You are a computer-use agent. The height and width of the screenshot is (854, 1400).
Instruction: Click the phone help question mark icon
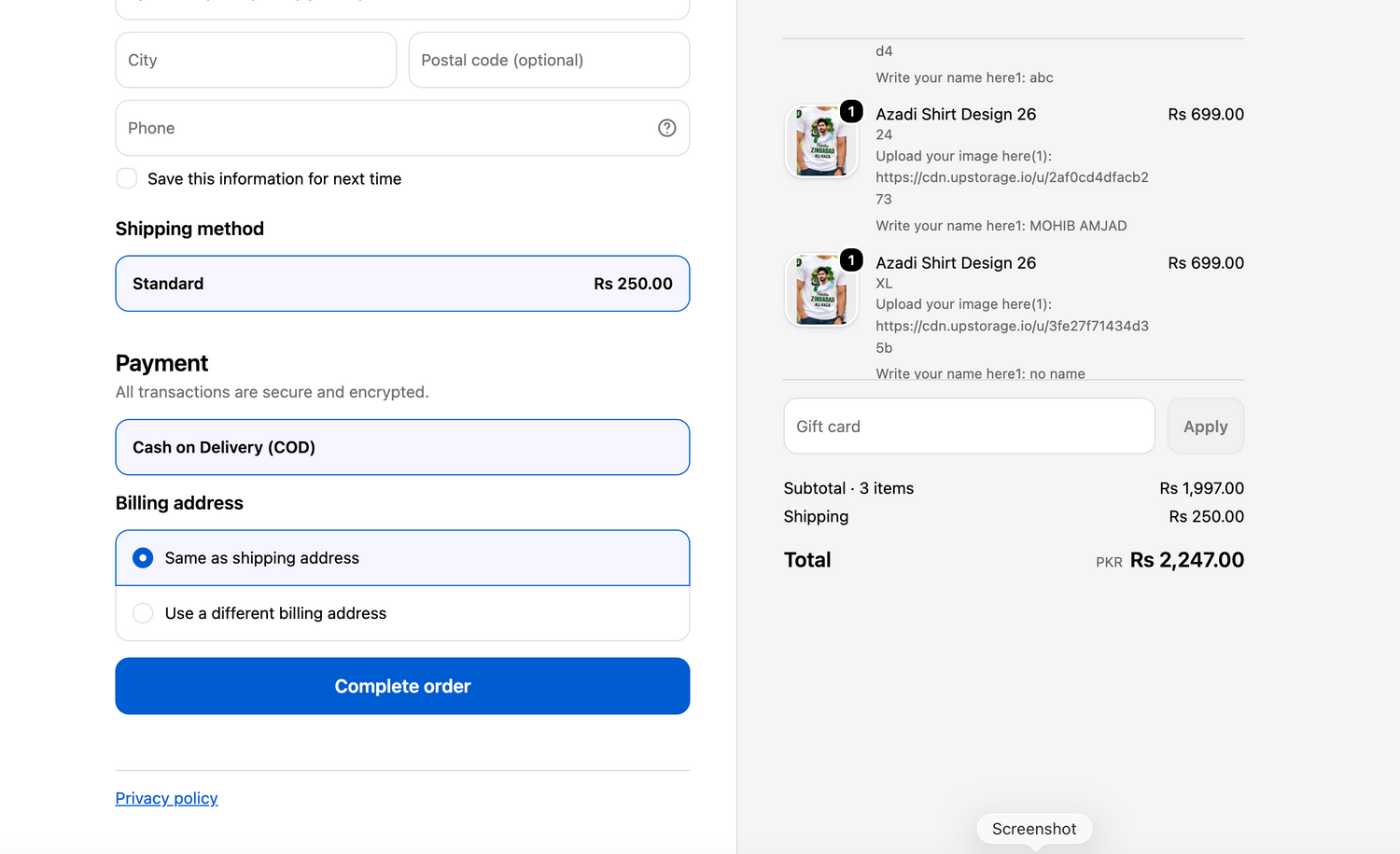(666, 128)
